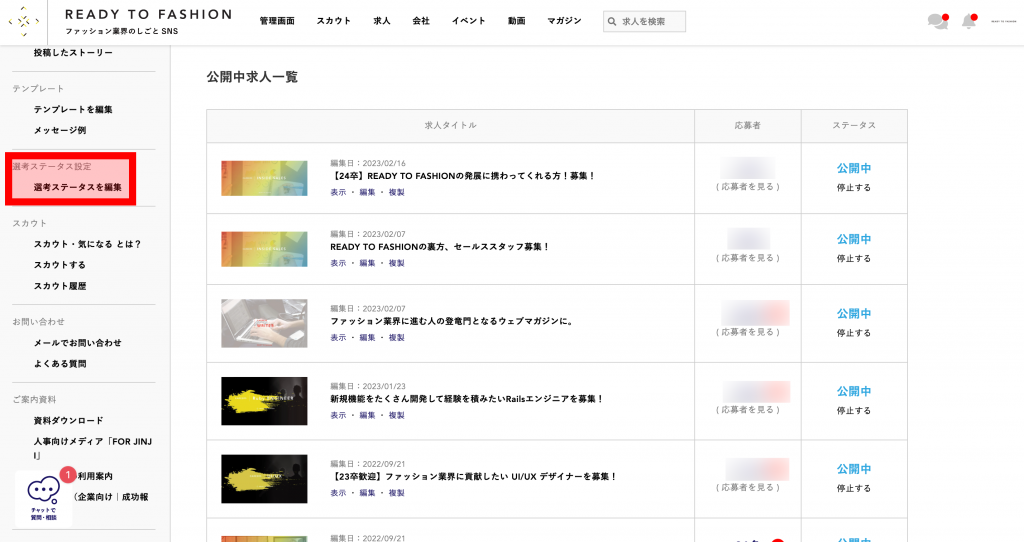The height and width of the screenshot is (542, 1024).
Task: Open 選考ステータスを編集 in the sidebar
Action: click(78, 187)
